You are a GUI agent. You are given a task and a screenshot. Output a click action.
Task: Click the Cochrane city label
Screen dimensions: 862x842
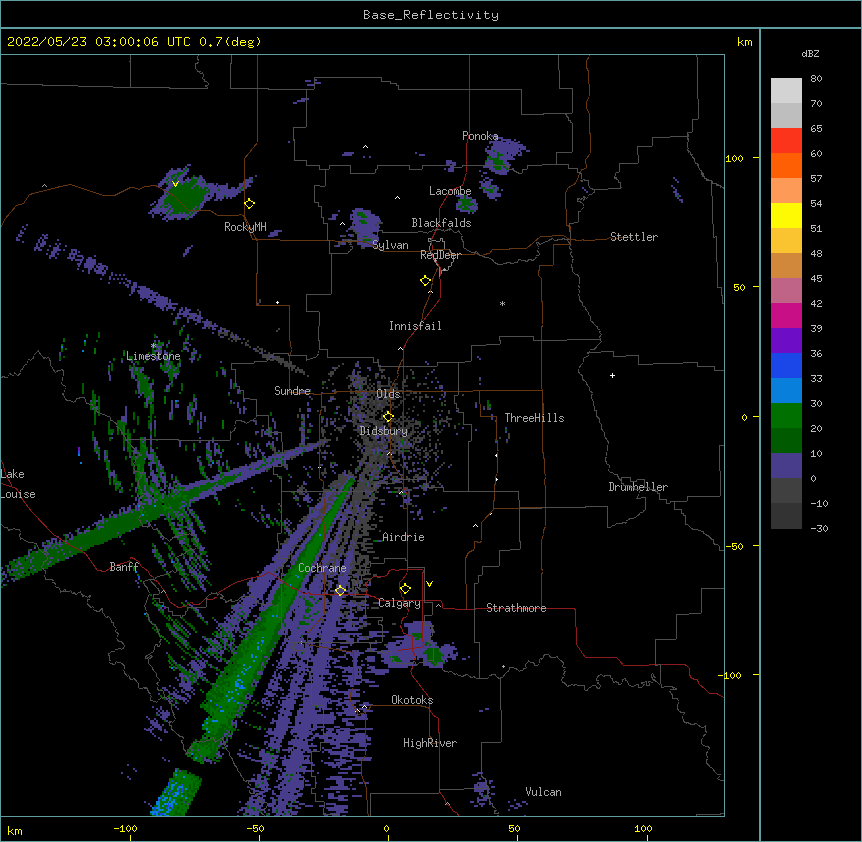[x=322, y=568]
